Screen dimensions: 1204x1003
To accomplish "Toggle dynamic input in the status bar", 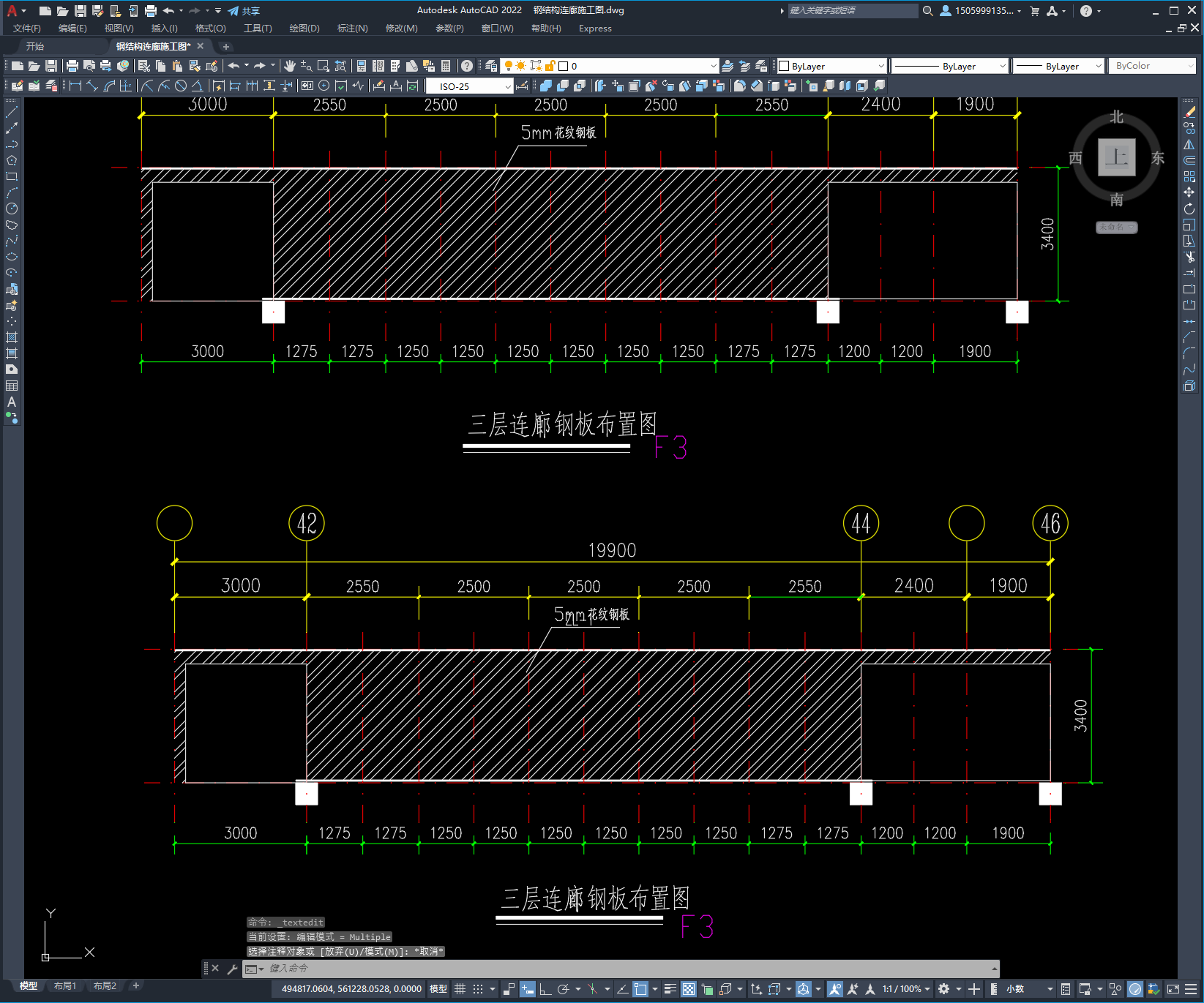I will point(527,989).
